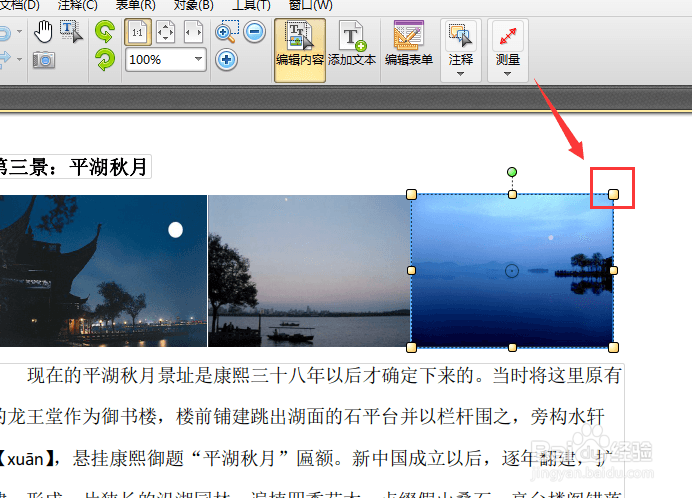
Task: Open the 编辑表单 edit form tool
Action: pyautogui.click(x=409, y=44)
